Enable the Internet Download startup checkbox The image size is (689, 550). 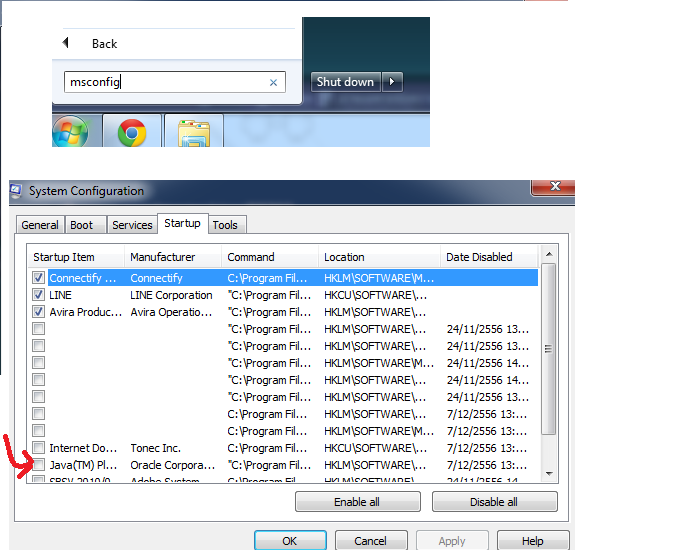[38, 448]
